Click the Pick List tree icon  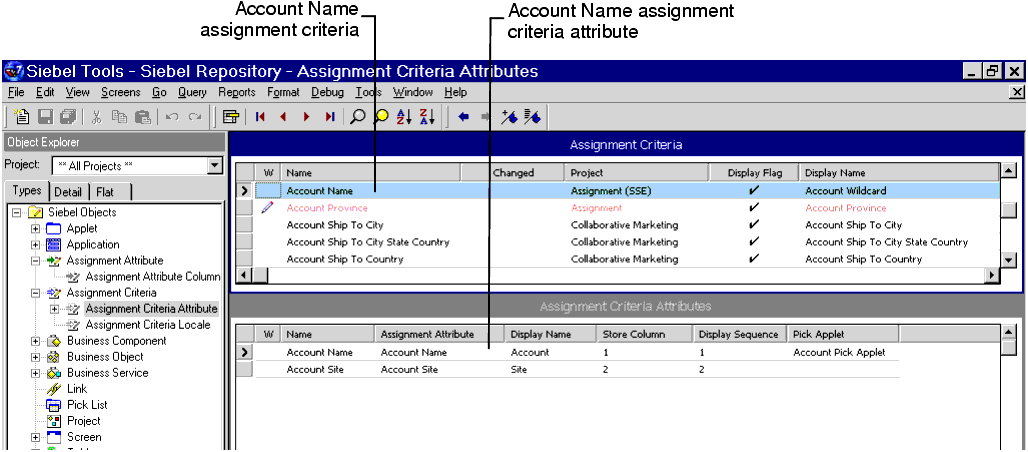(x=52, y=405)
